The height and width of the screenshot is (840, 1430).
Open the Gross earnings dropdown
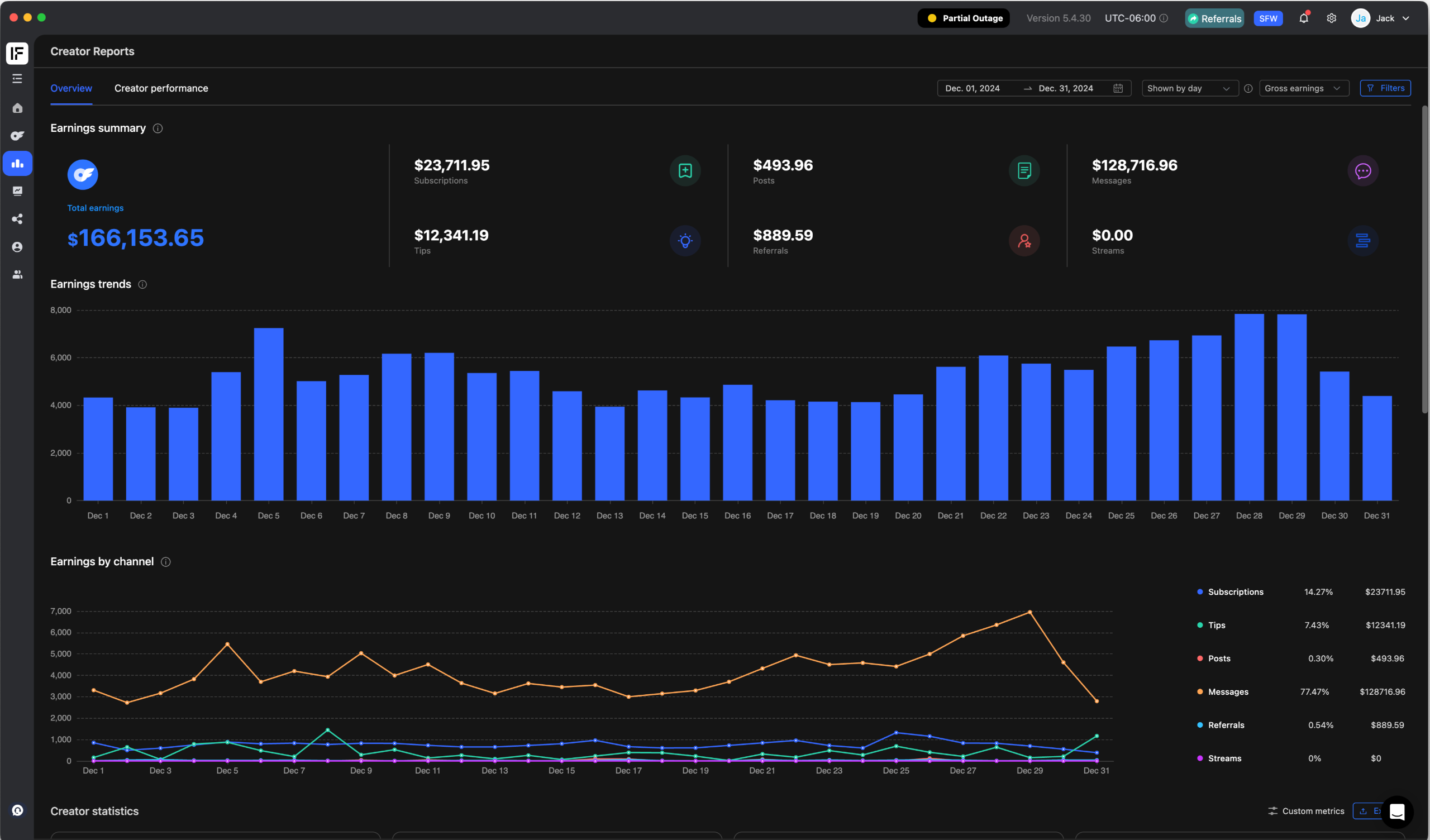(x=1303, y=89)
